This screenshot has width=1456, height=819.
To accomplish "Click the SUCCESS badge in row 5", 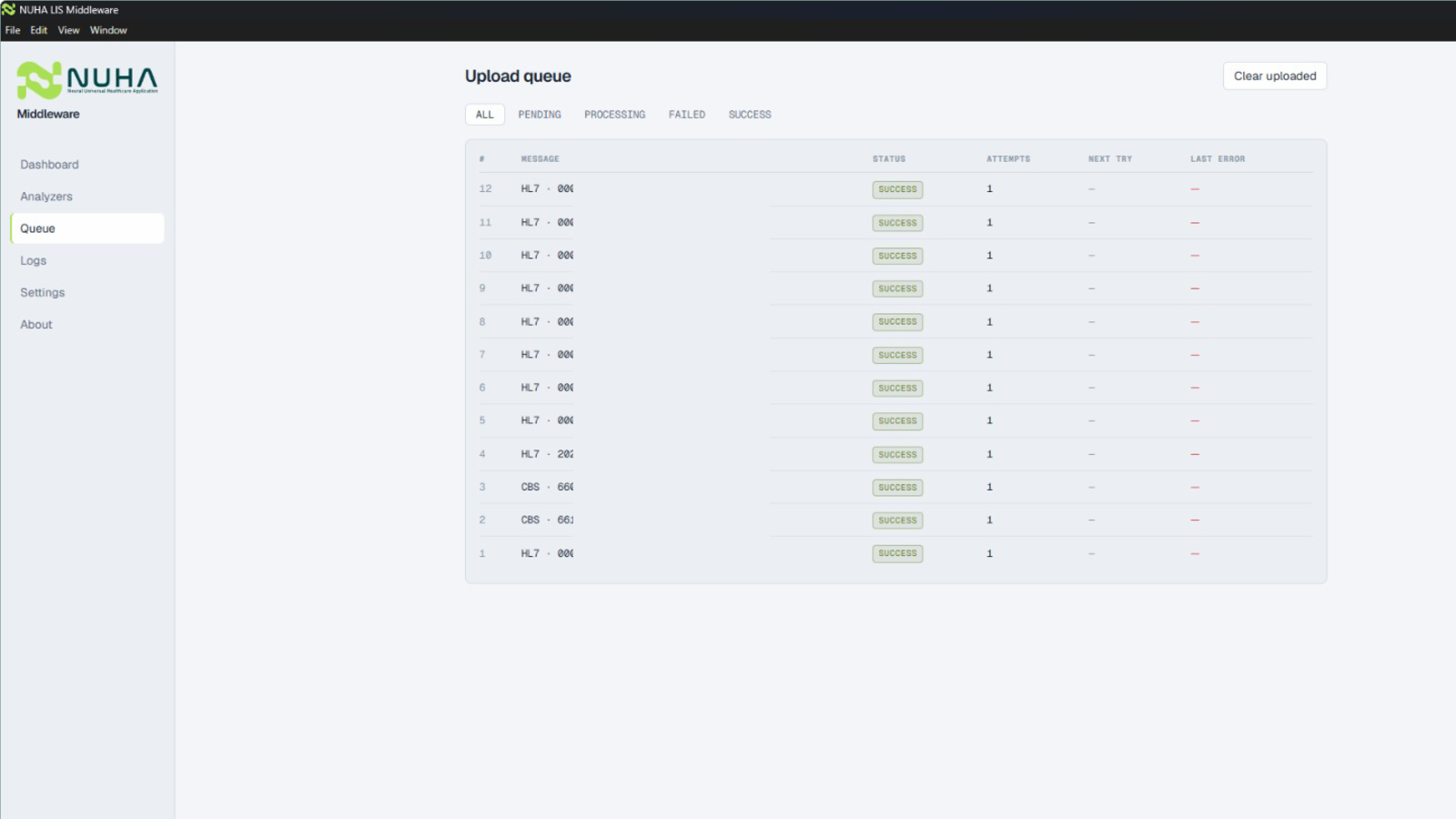I will click(x=897, y=421).
